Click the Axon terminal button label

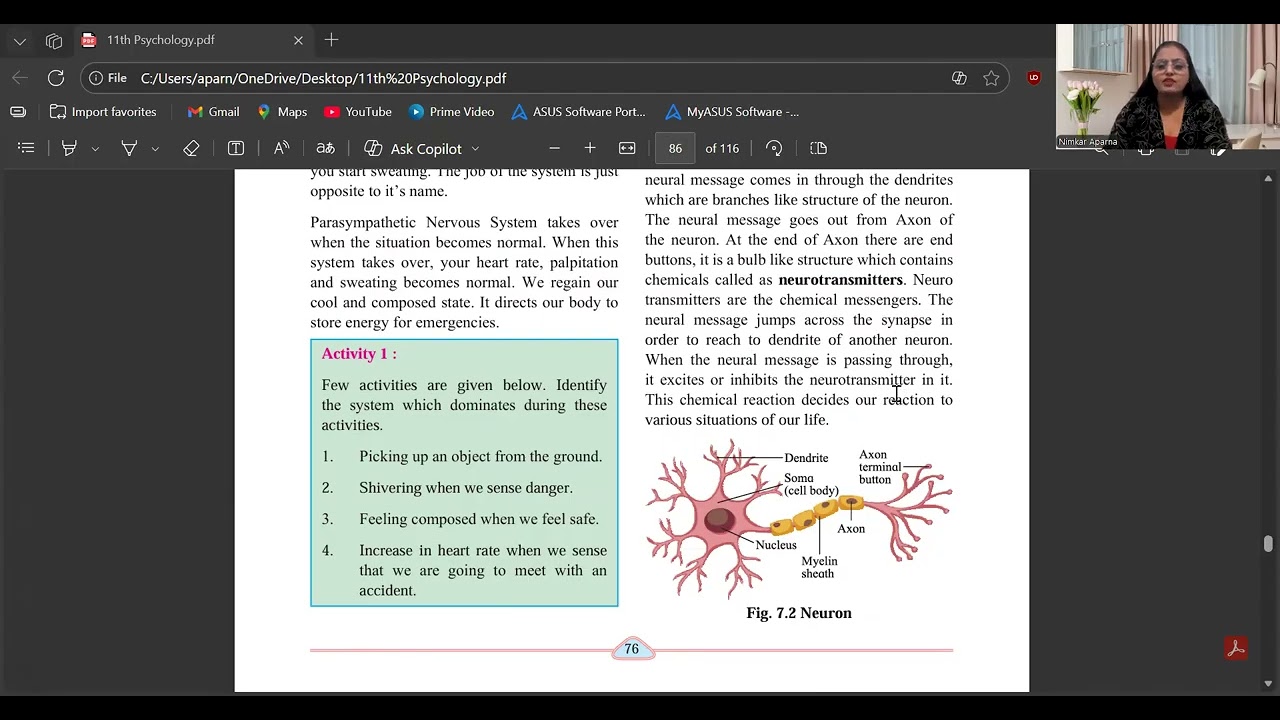coord(880,467)
